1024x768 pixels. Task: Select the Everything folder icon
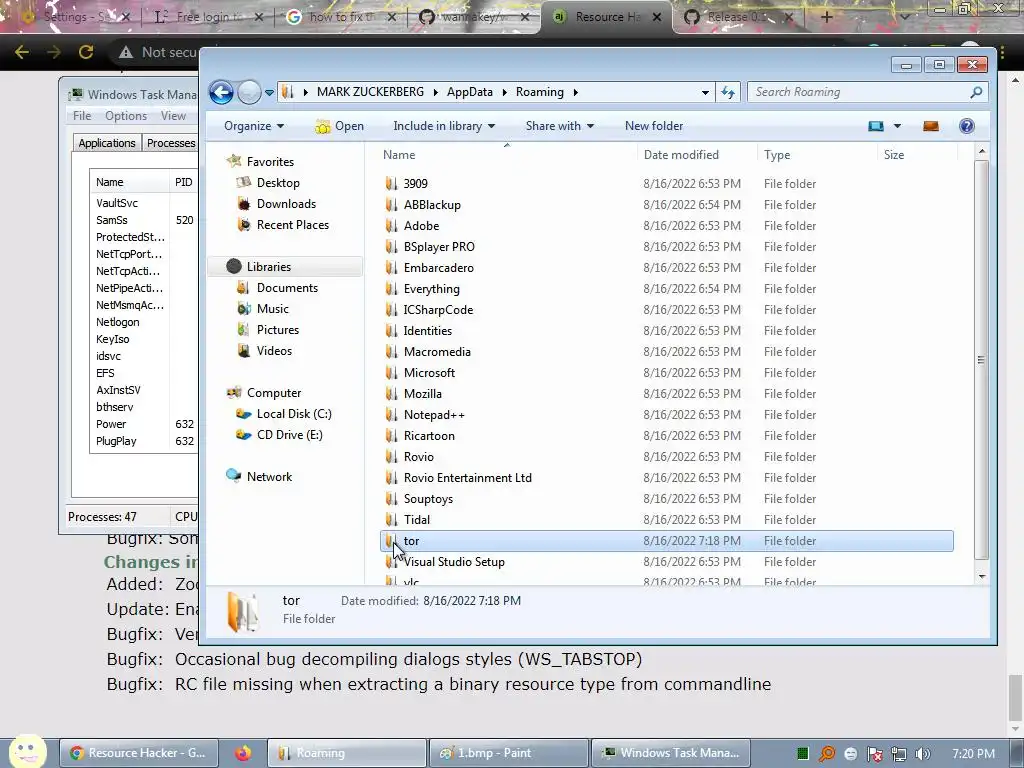(x=391, y=289)
